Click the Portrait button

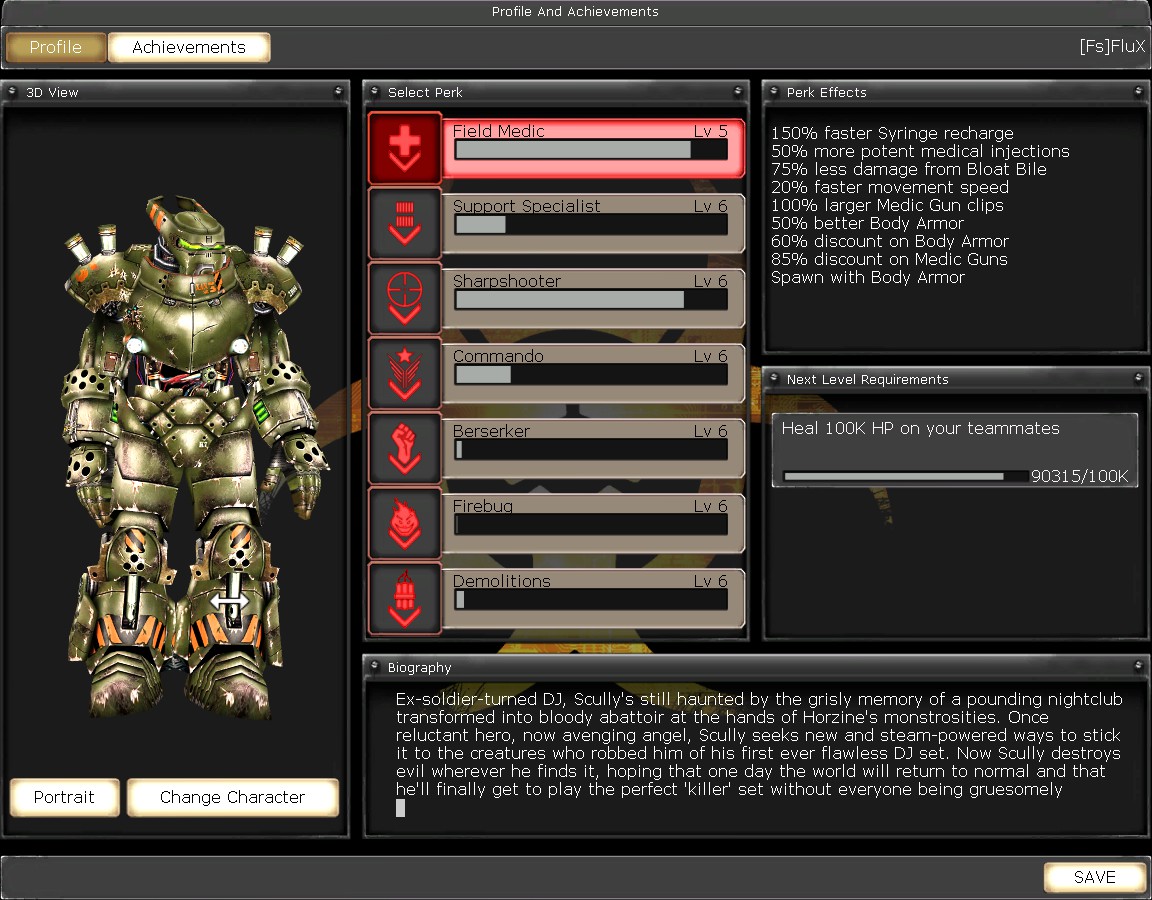[x=64, y=797]
